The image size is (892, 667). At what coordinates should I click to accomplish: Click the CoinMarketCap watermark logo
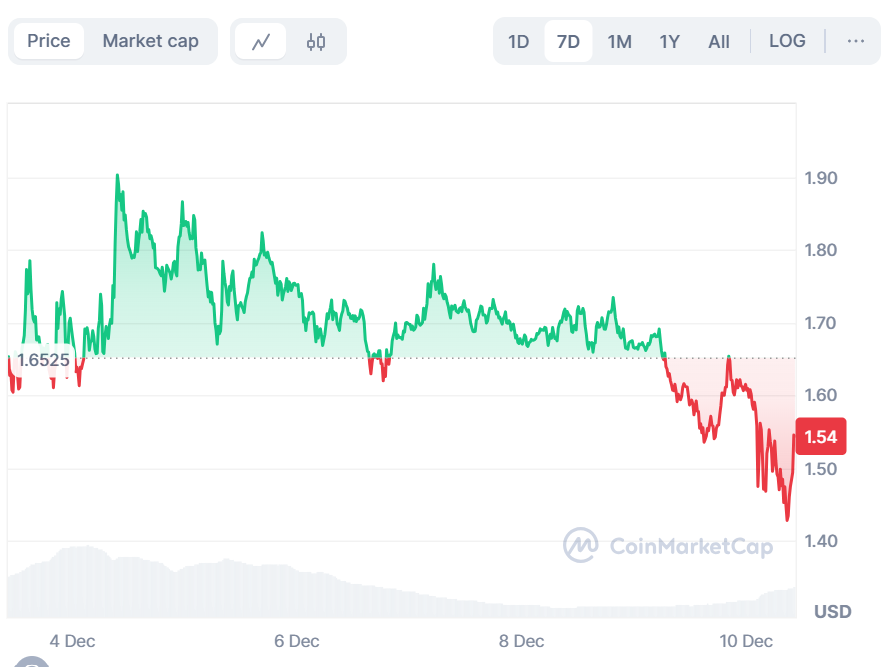tap(667, 546)
